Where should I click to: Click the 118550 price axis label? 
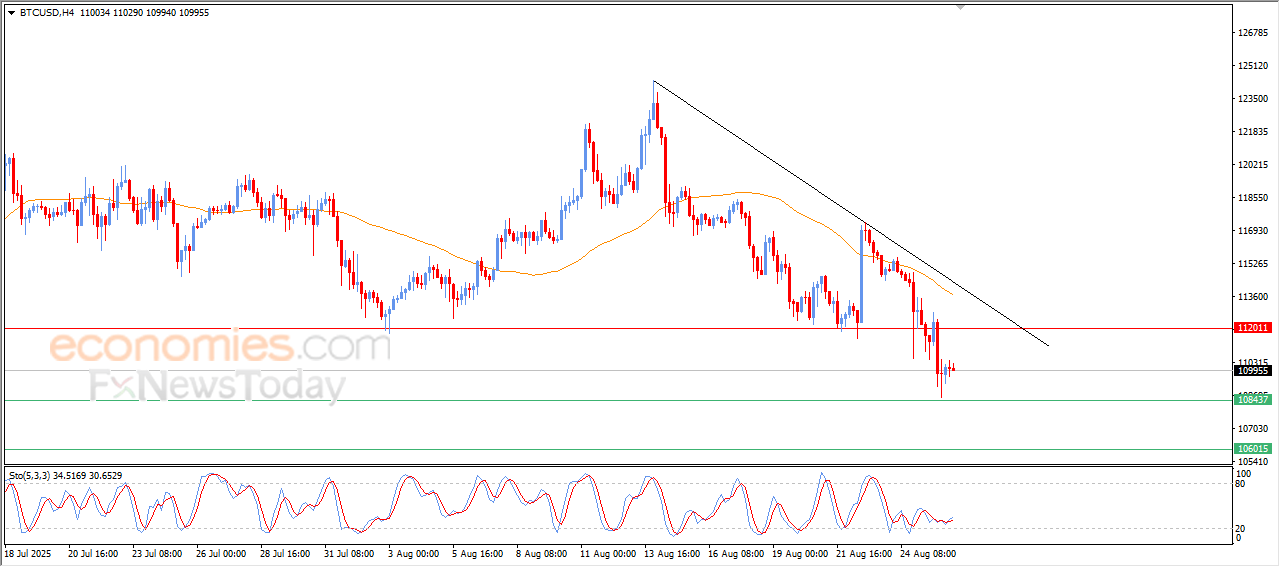click(1253, 198)
